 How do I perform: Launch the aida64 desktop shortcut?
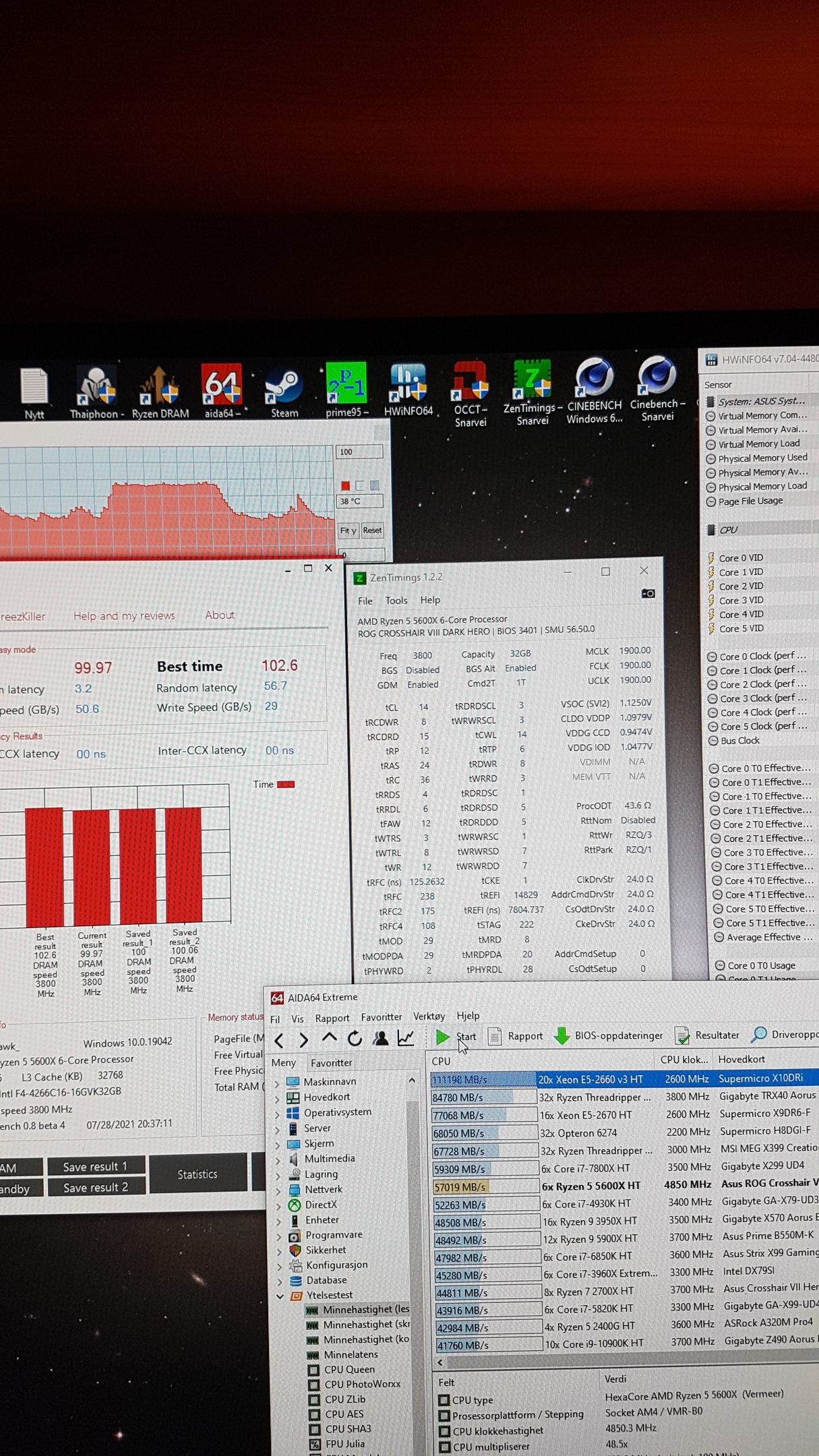coord(222,391)
